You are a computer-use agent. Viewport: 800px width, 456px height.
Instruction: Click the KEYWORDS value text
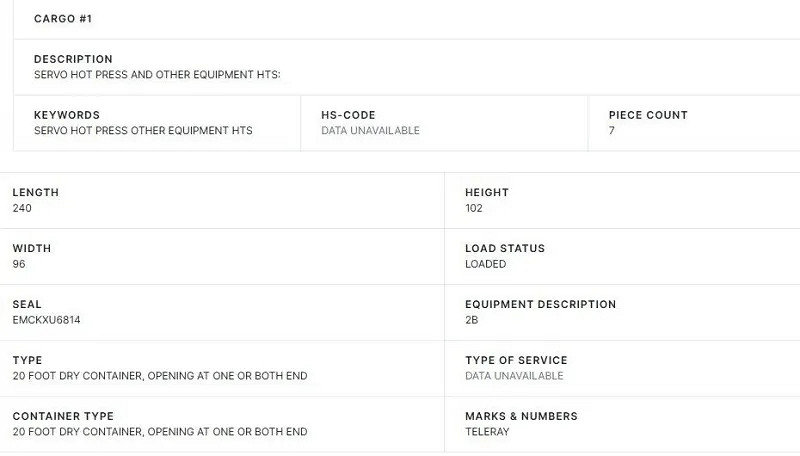click(x=143, y=130)
